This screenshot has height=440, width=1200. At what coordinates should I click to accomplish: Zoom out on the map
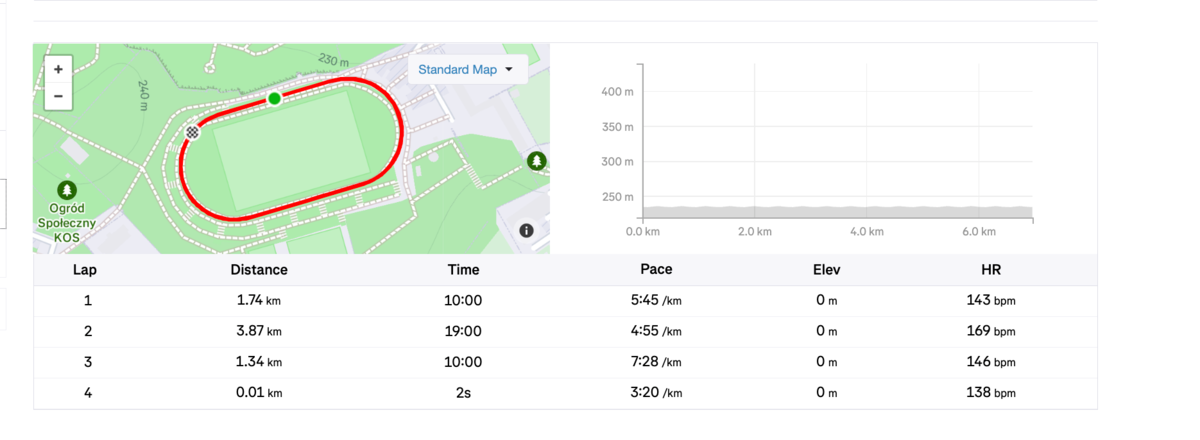(59, 96)
